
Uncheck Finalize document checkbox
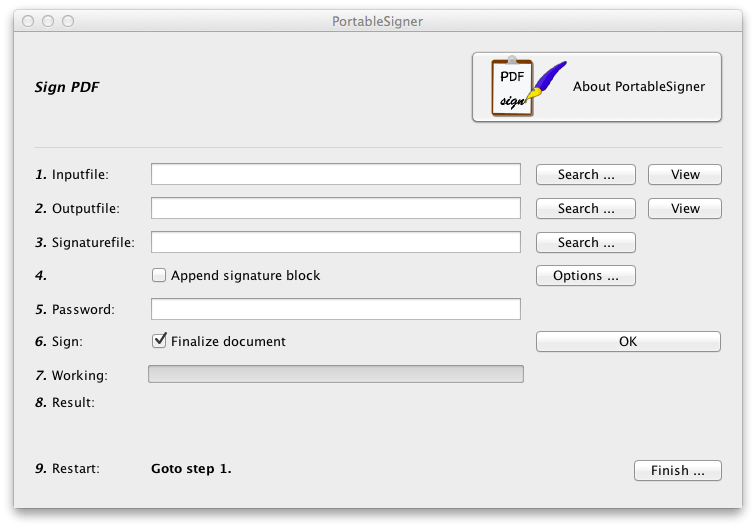159,341
